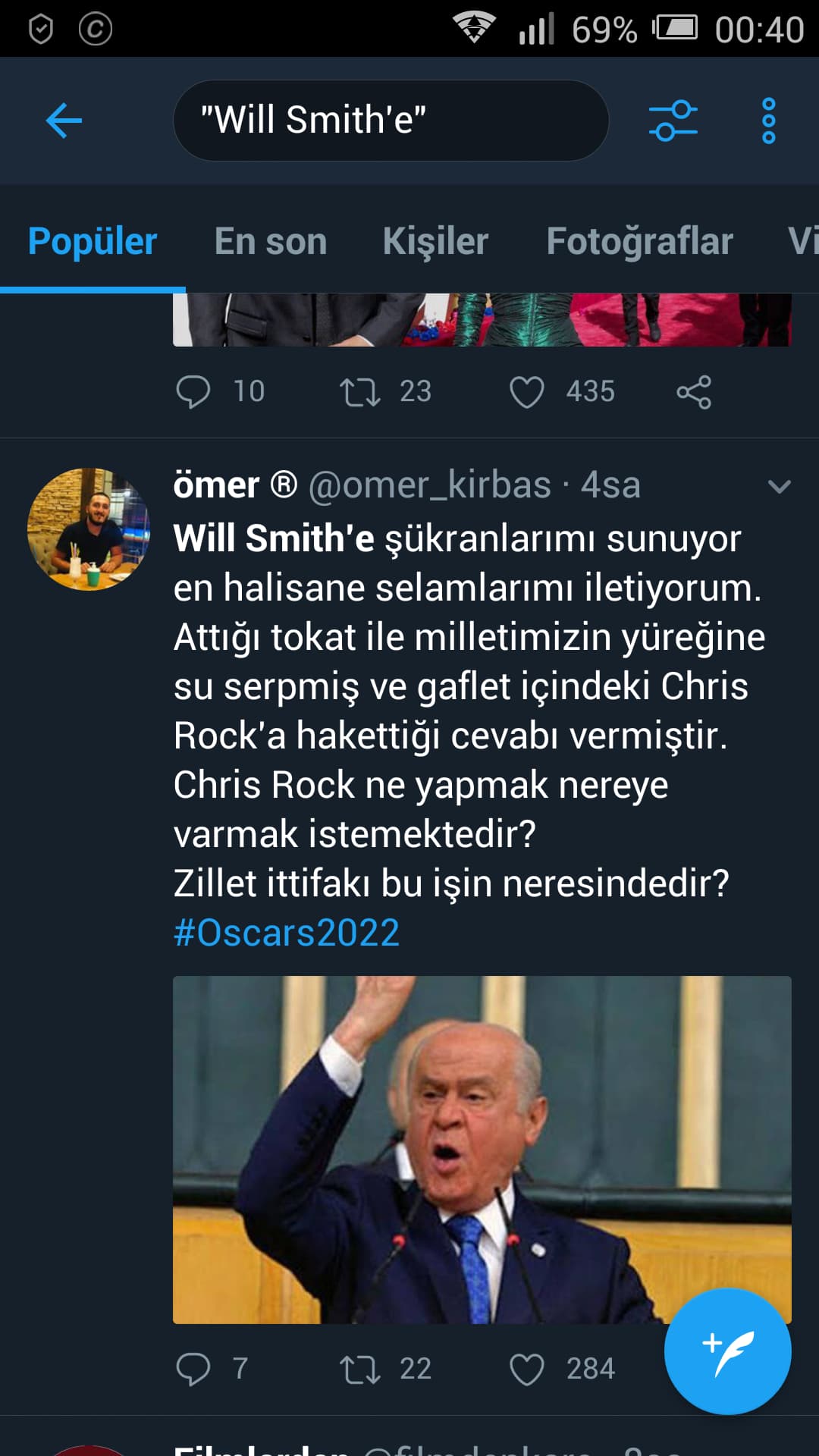
Task: Open the three-dot overflow menu
Action: [768, 121]
